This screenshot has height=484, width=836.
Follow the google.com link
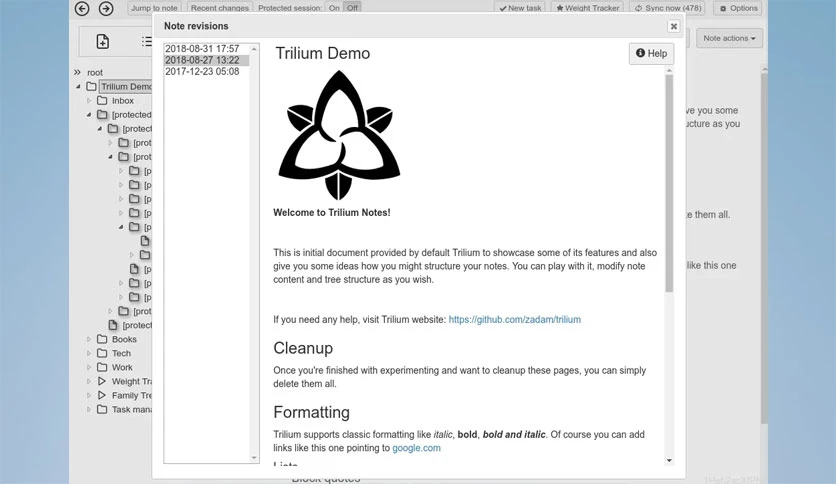click(416, 448)
